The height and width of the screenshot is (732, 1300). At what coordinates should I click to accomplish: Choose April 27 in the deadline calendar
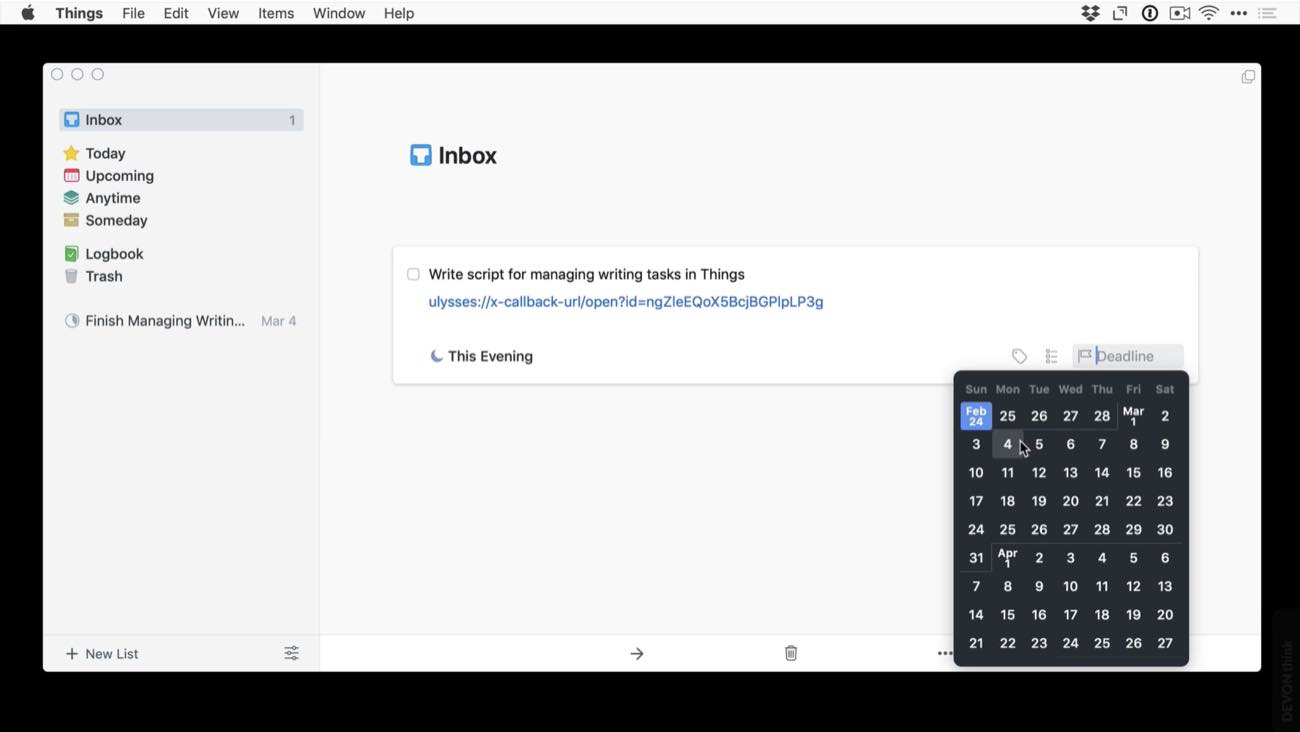pyautogui.click(x=1165, y=643)
